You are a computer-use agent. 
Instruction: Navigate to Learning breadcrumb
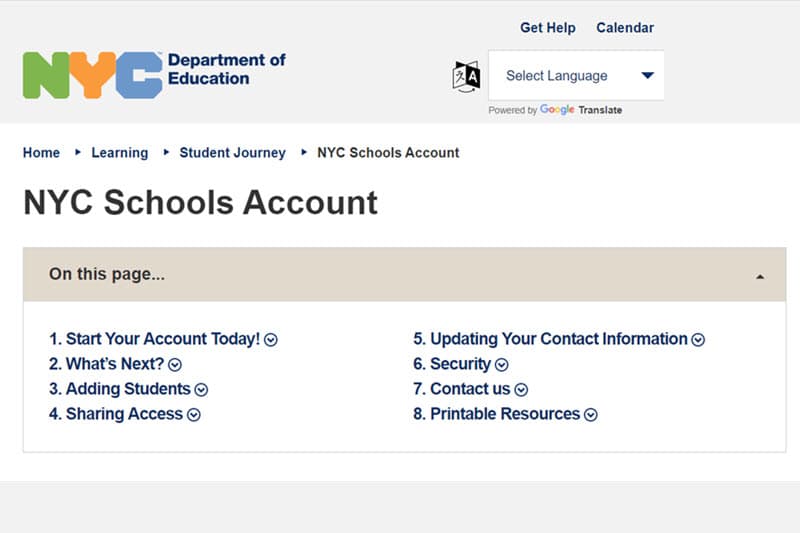click(x=119, y=153)
